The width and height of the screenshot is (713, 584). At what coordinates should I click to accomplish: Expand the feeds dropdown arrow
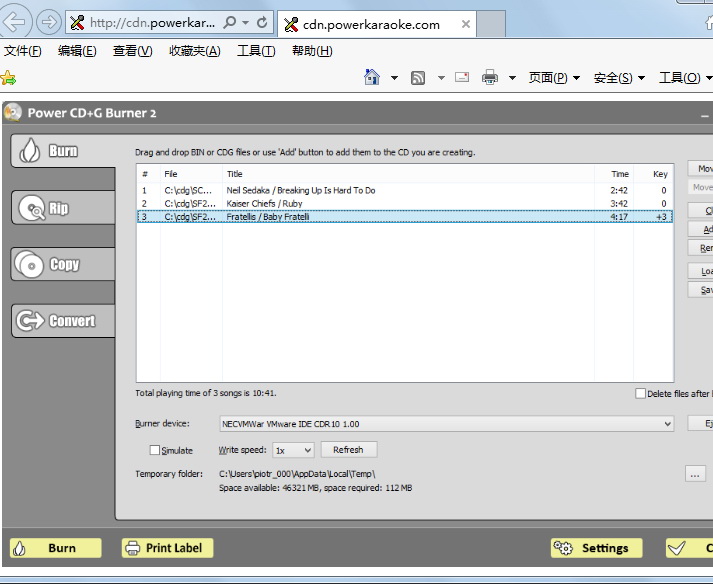coord(441,78)
